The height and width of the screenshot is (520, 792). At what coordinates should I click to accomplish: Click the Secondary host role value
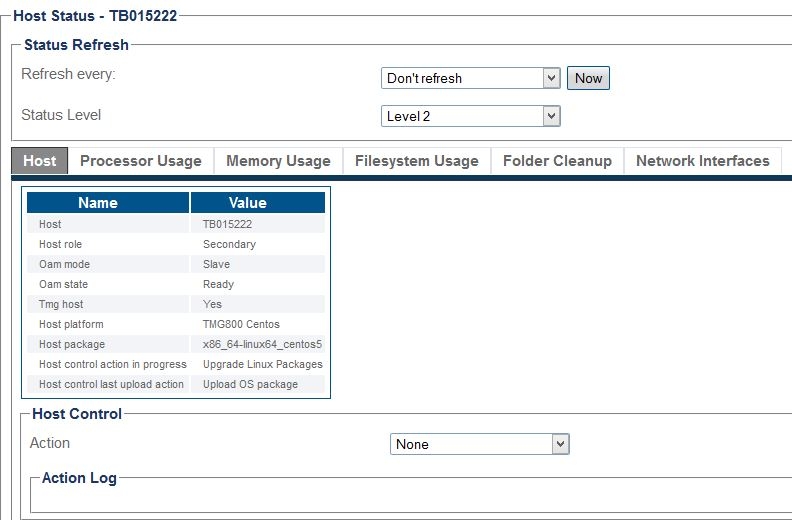[229, 245]
